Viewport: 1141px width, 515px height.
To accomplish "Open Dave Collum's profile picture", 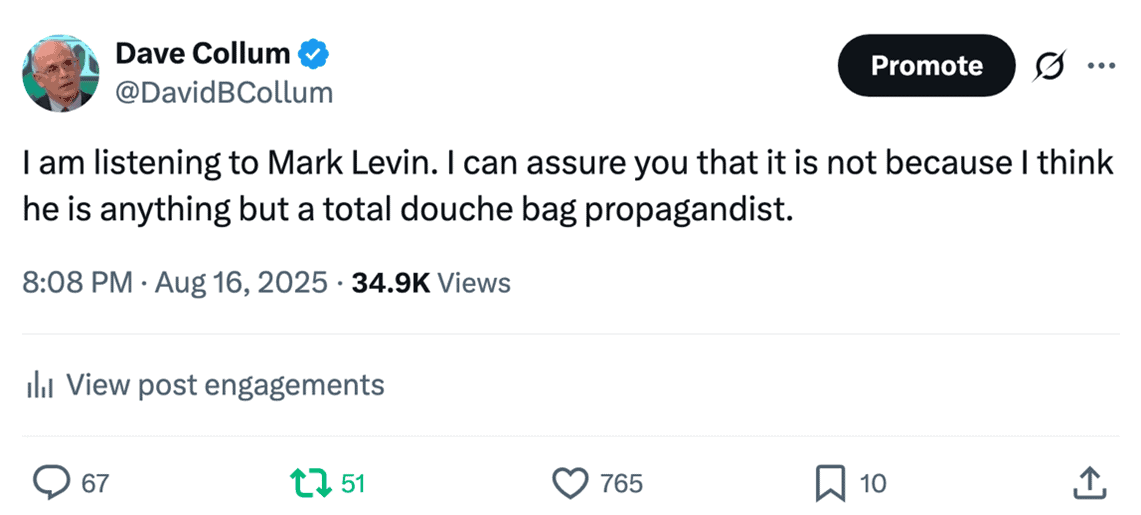I will coord(61,72).
